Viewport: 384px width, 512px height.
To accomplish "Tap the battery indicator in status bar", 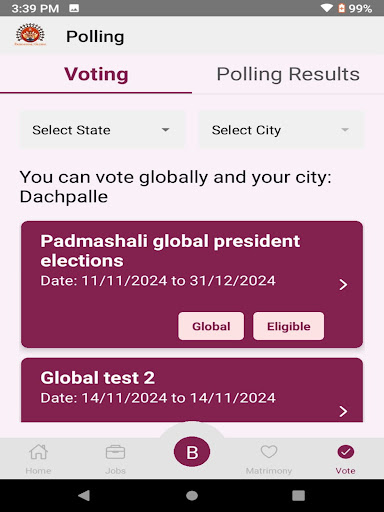I will coord(341,8).
